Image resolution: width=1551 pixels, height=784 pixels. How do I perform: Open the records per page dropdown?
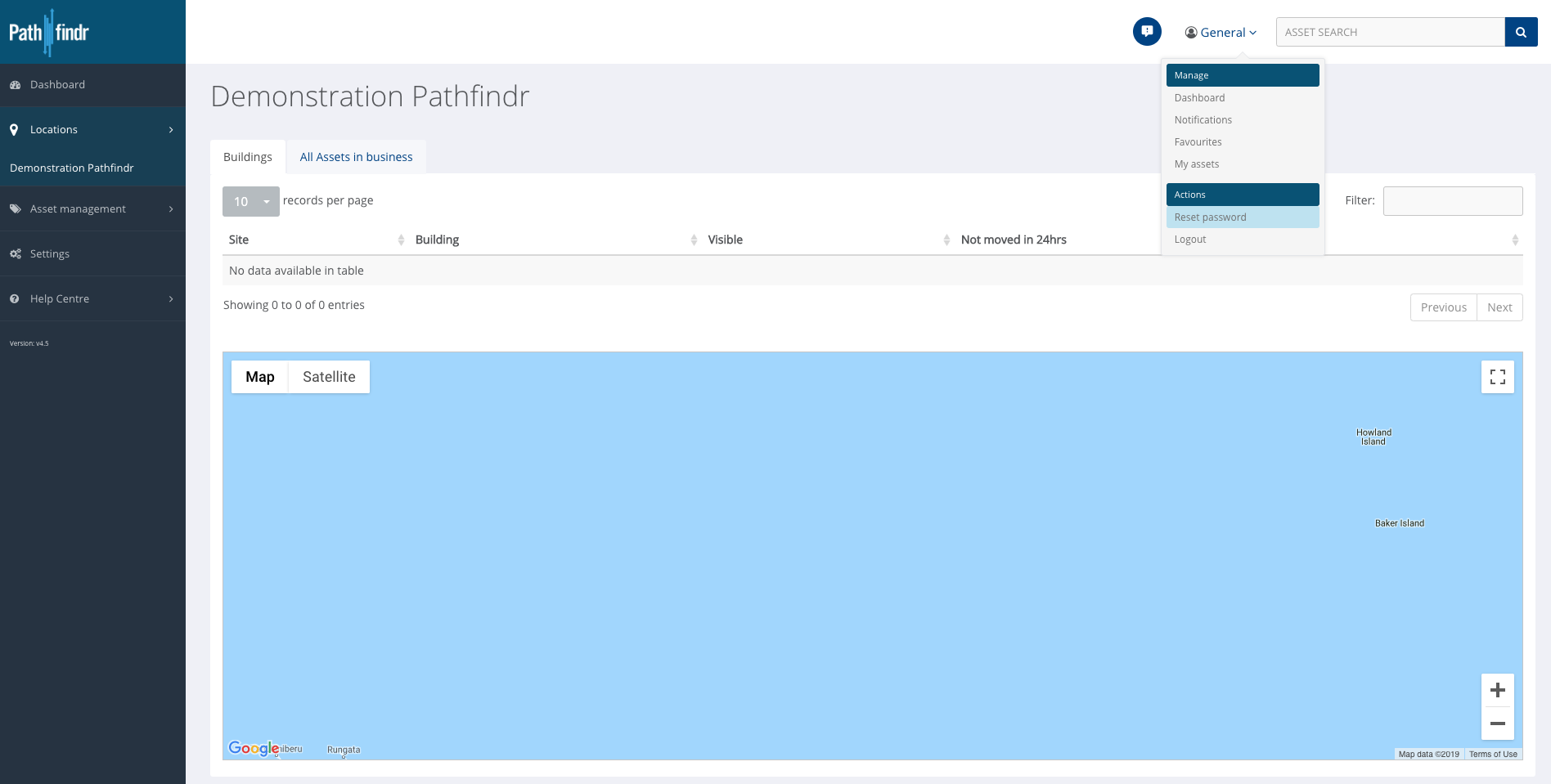[x=250, y=201]
